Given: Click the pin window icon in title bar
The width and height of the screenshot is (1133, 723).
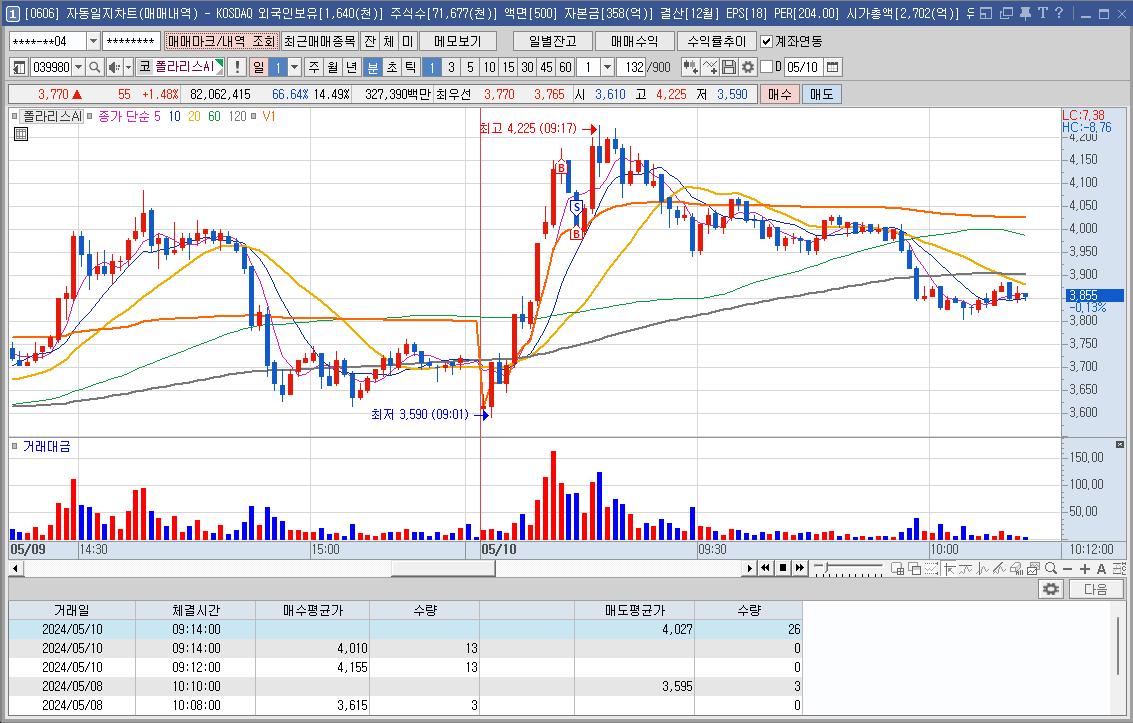Looking at the screenshot, I should pyautogui.click(x=1025, y=13).
